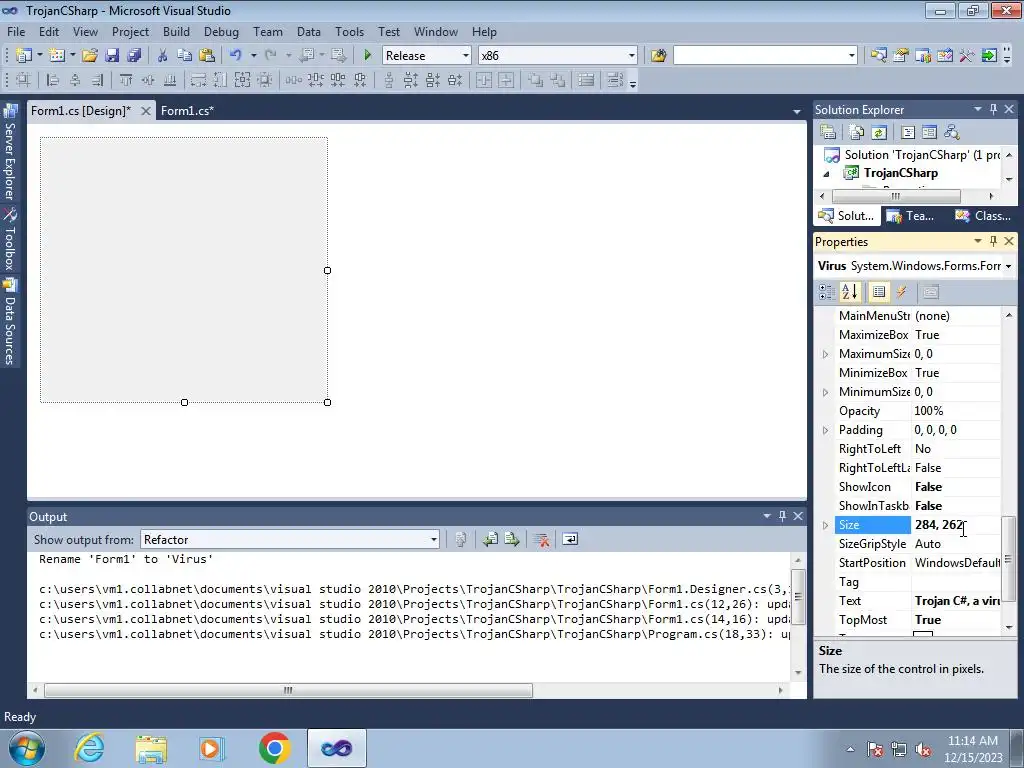Toggle auto-hide pin on Solution Explorer
This screenshot has height=768, width=1024.
(x=993, y=110)
